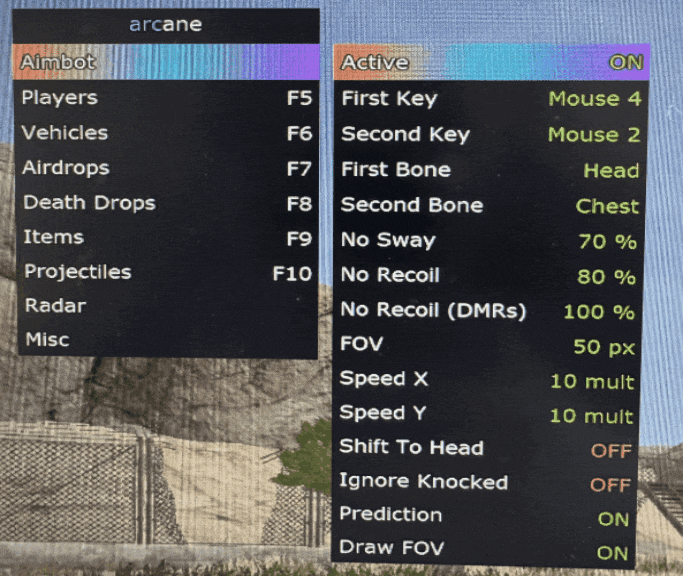Toggle the Draw FOV option
Viewport: 683px width, 576px height.
pyautogui.click(x=484, y=549)
